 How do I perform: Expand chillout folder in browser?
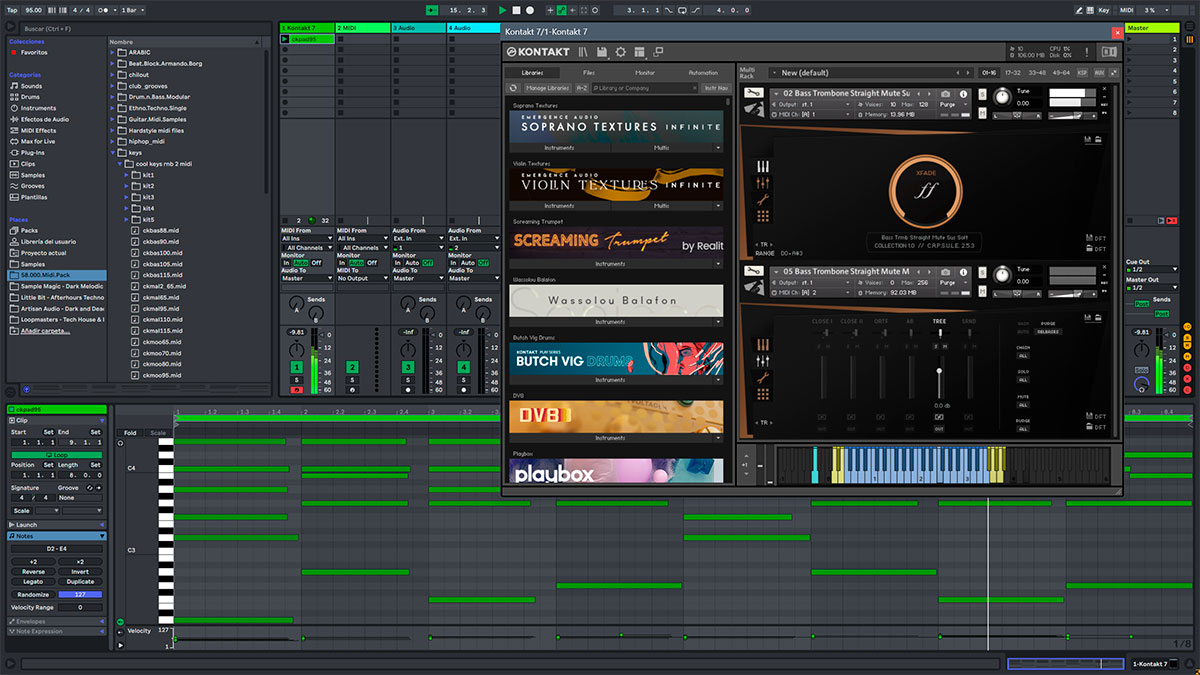pyautogui.click(x=114, y=74)
